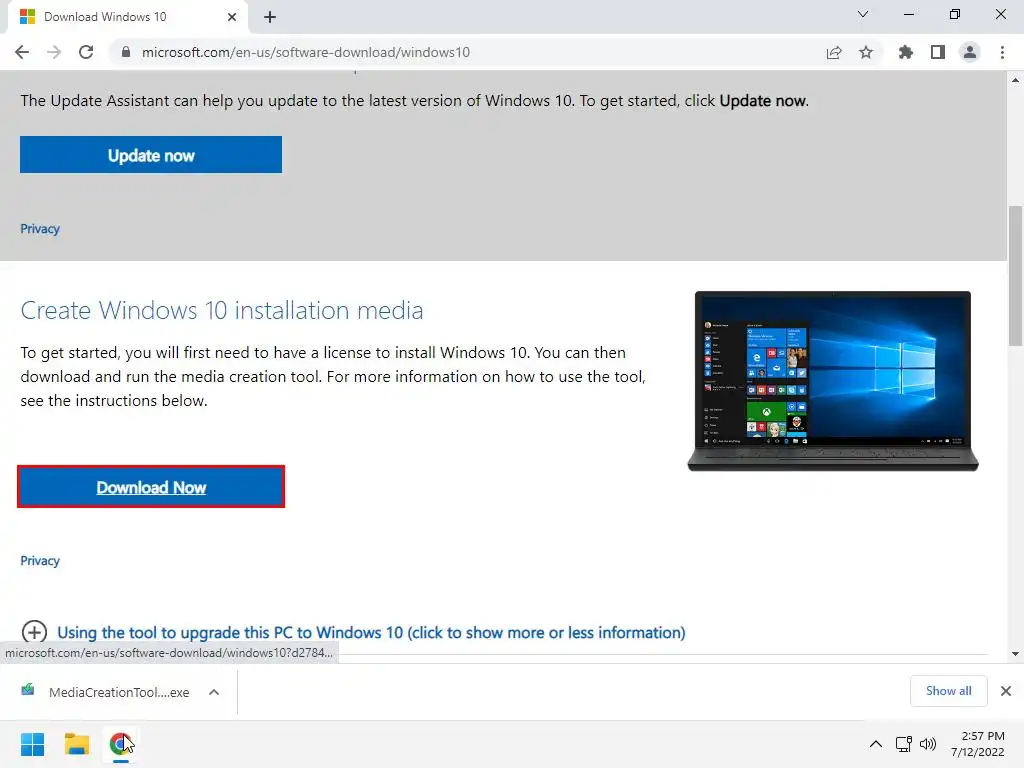Share this page using the share icon
Screen dimensions: 1024x768
834,52
